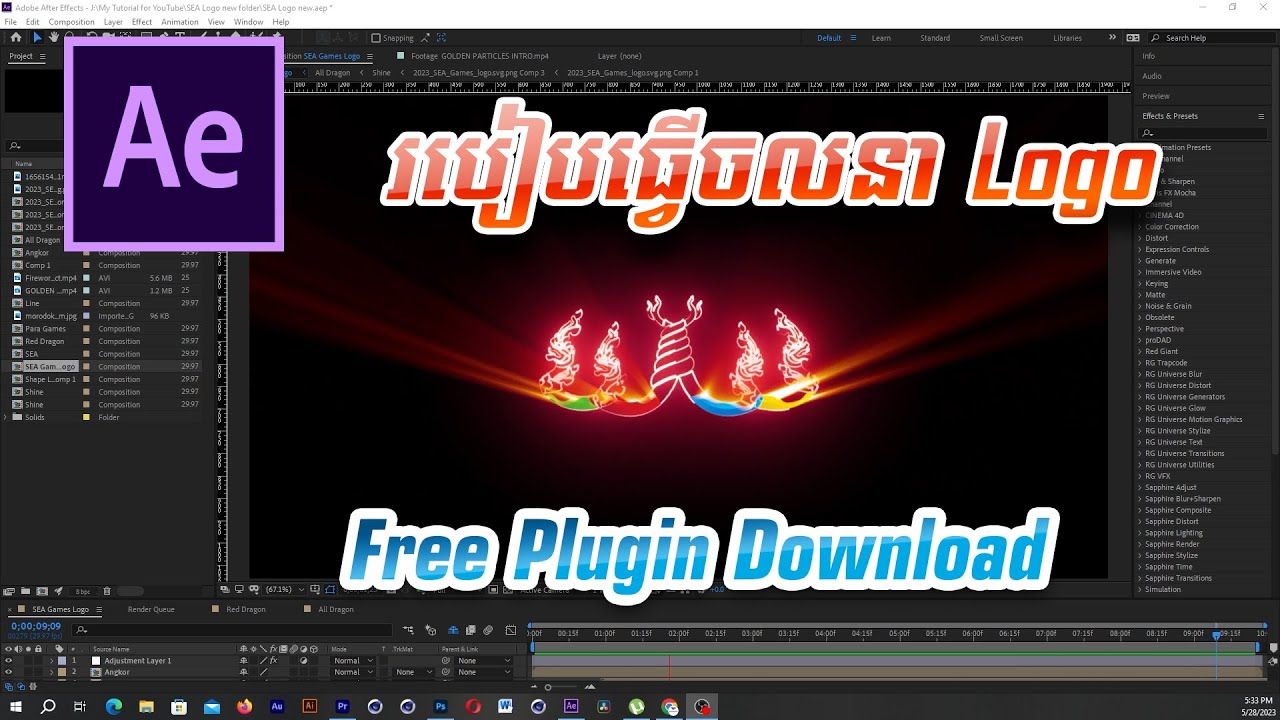Expand the Solids folder in Project panel
Viewport: 1280px width, 720px height.
6,417
